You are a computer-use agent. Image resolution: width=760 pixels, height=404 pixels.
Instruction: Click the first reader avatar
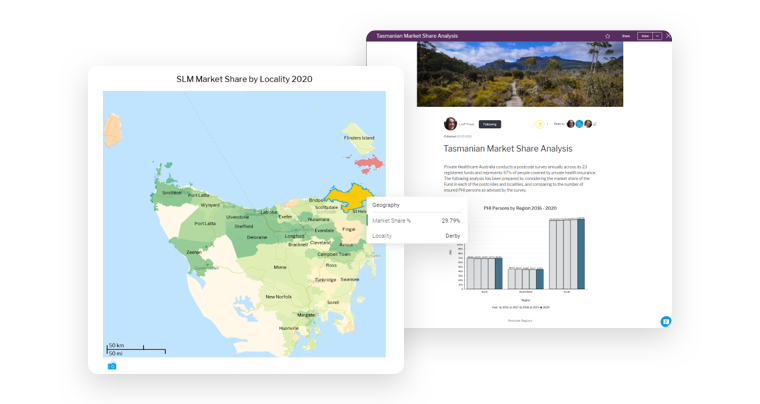click(x=571, y=124)
